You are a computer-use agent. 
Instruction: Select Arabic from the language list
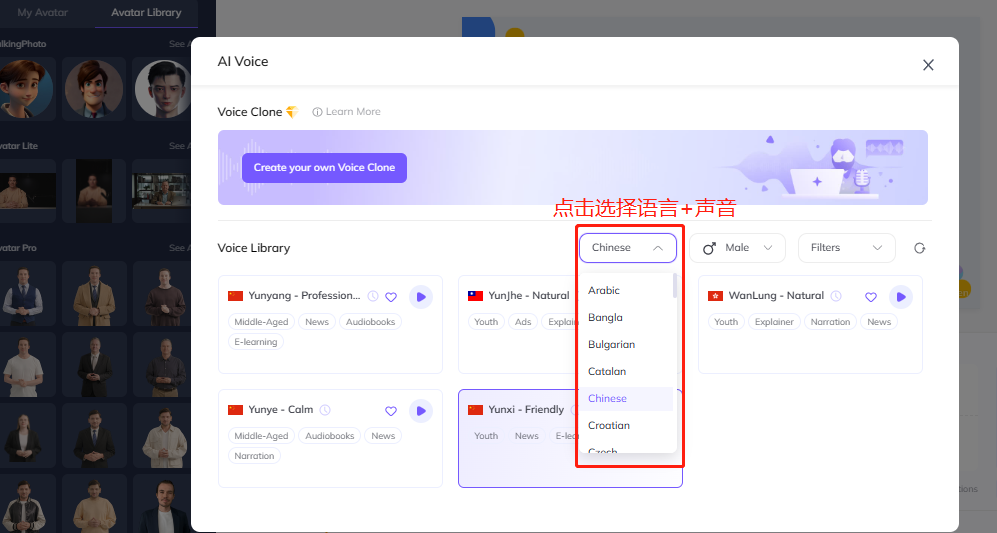tap(604, 290)
